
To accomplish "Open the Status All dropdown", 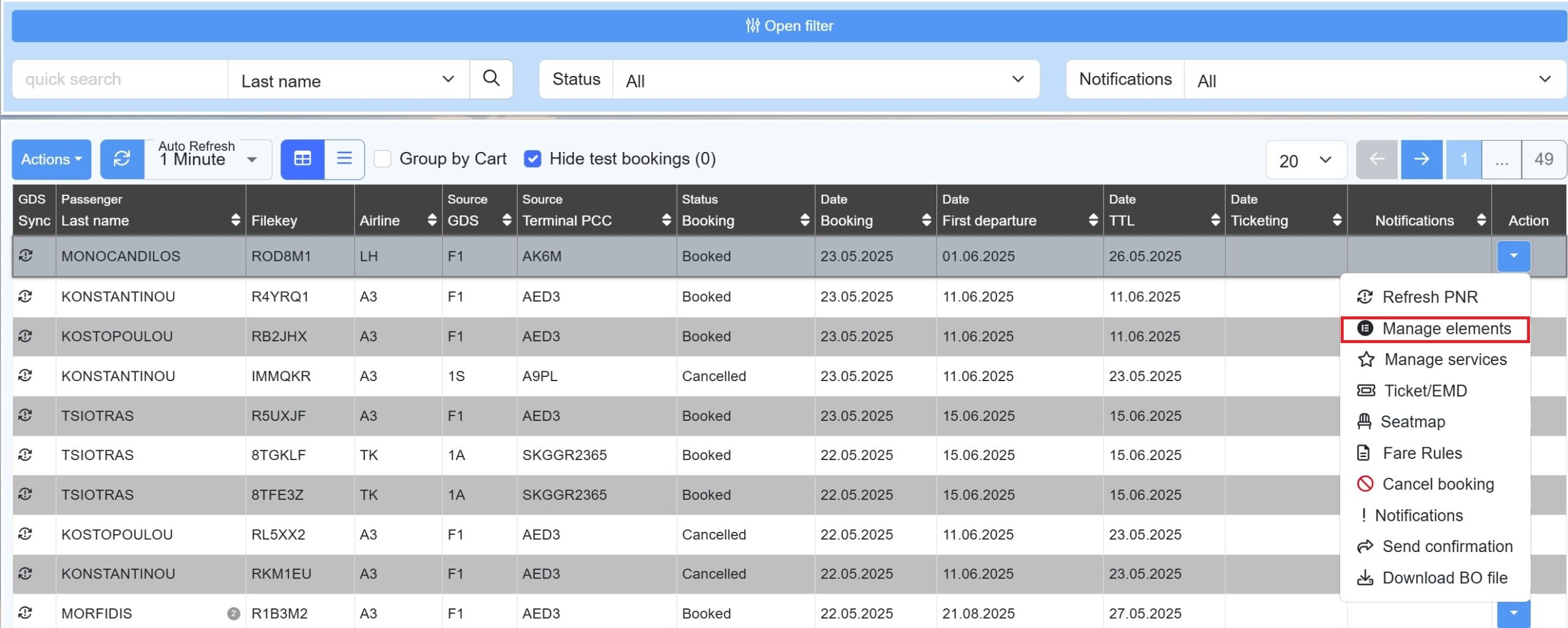I will [x=826, y=80].
